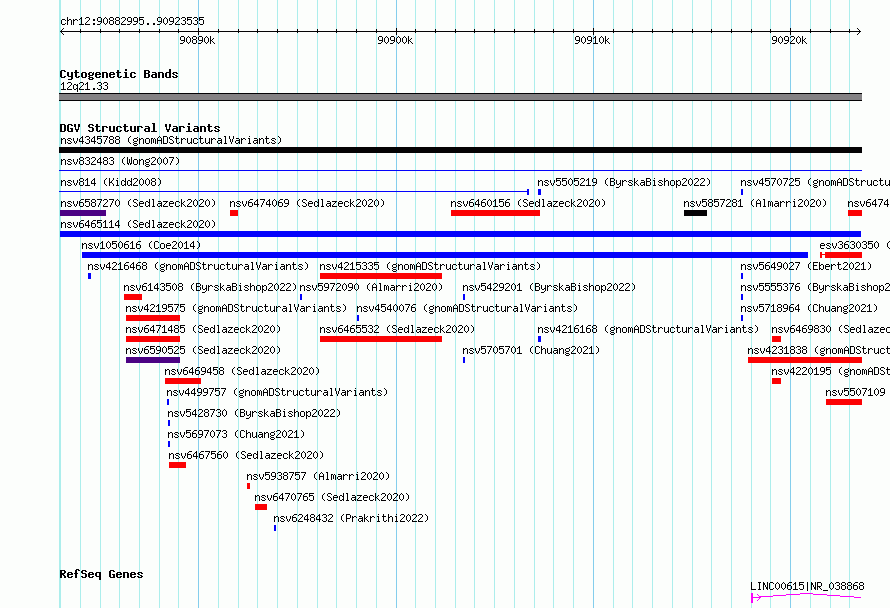The image size is (890, 608).
Task: Click the nsv4345788 thick black bar
Action: 460,150
